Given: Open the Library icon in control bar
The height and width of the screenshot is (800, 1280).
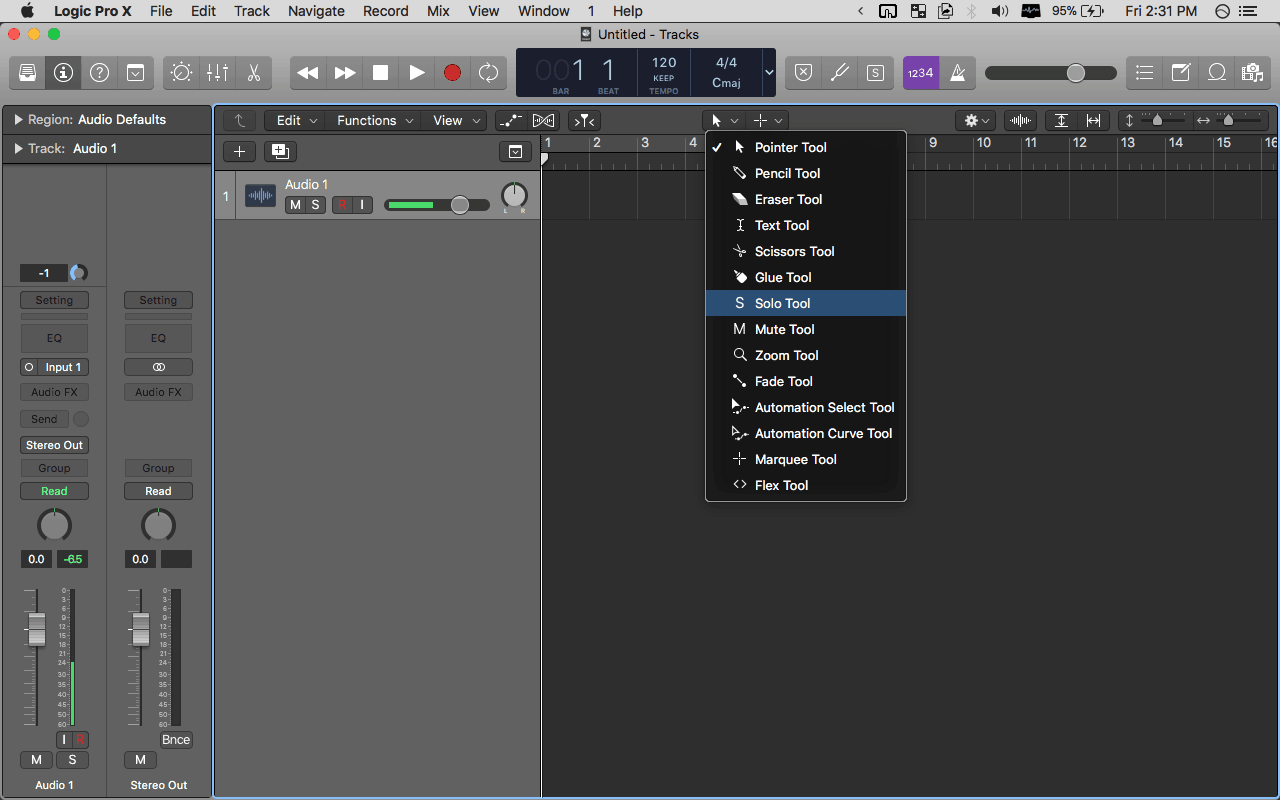Looking at the screenshot, I should tap(27, 73).
